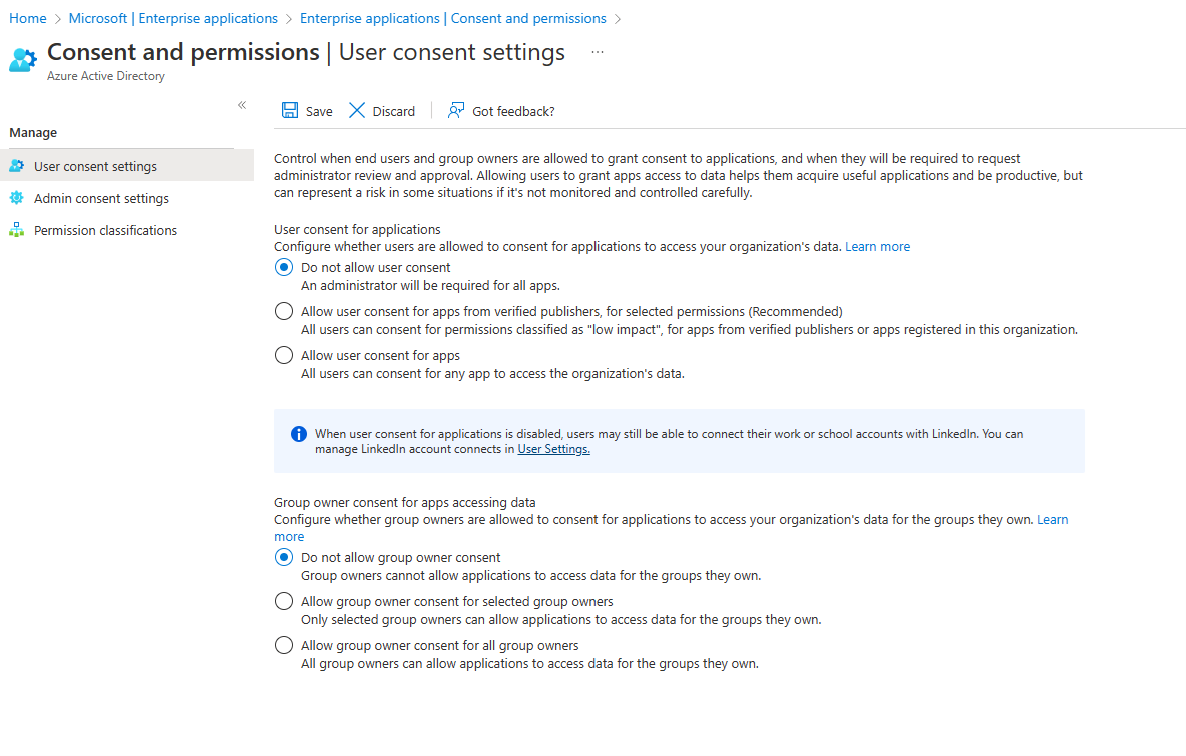Select the User consent settings sidebar icon
Image resolution: width=1186 pixels, height=756 pixels.
click(14, 165)
